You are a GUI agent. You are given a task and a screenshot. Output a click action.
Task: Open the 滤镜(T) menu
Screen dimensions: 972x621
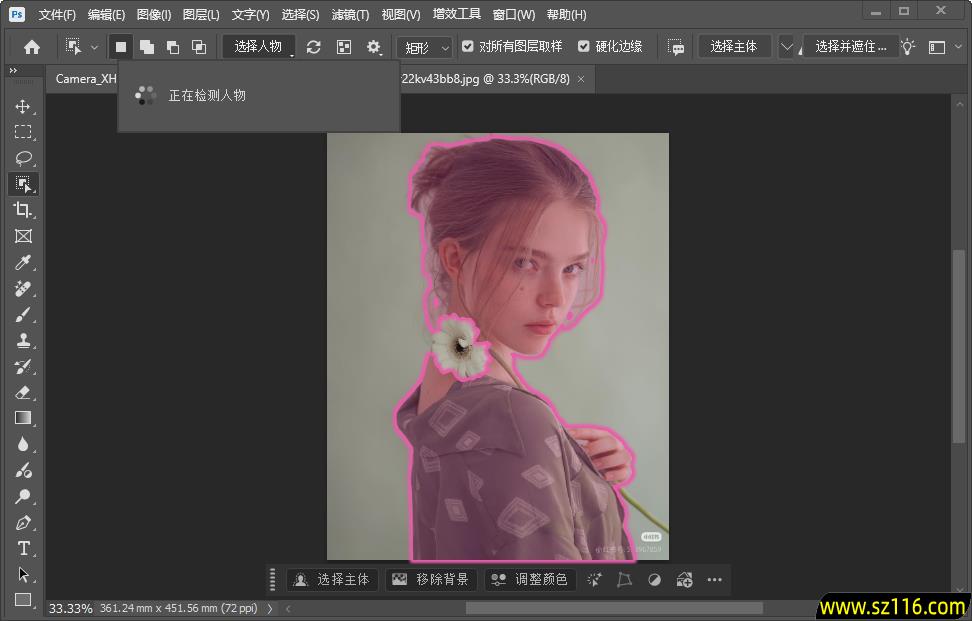click(350, 15)
